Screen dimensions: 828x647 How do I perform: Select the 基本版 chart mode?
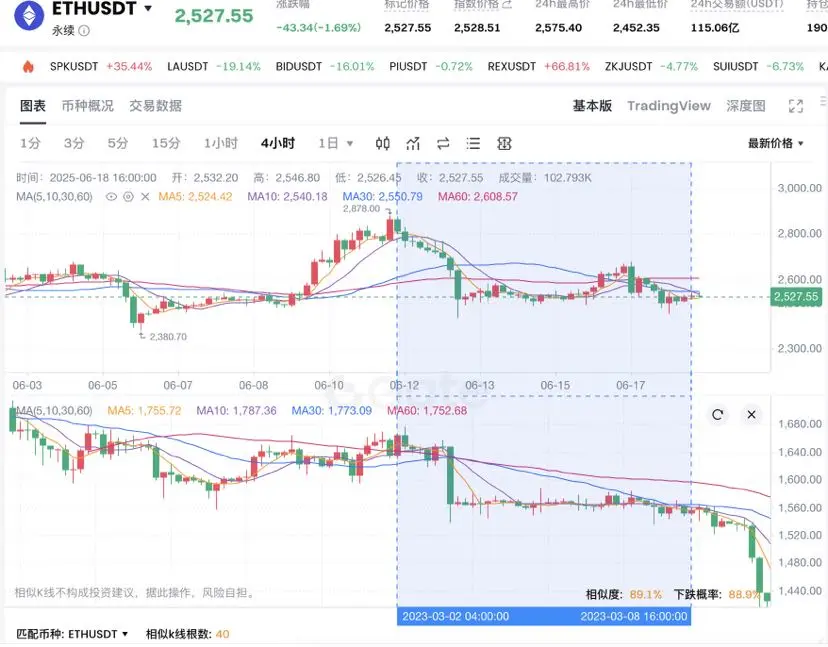(592, 106)
